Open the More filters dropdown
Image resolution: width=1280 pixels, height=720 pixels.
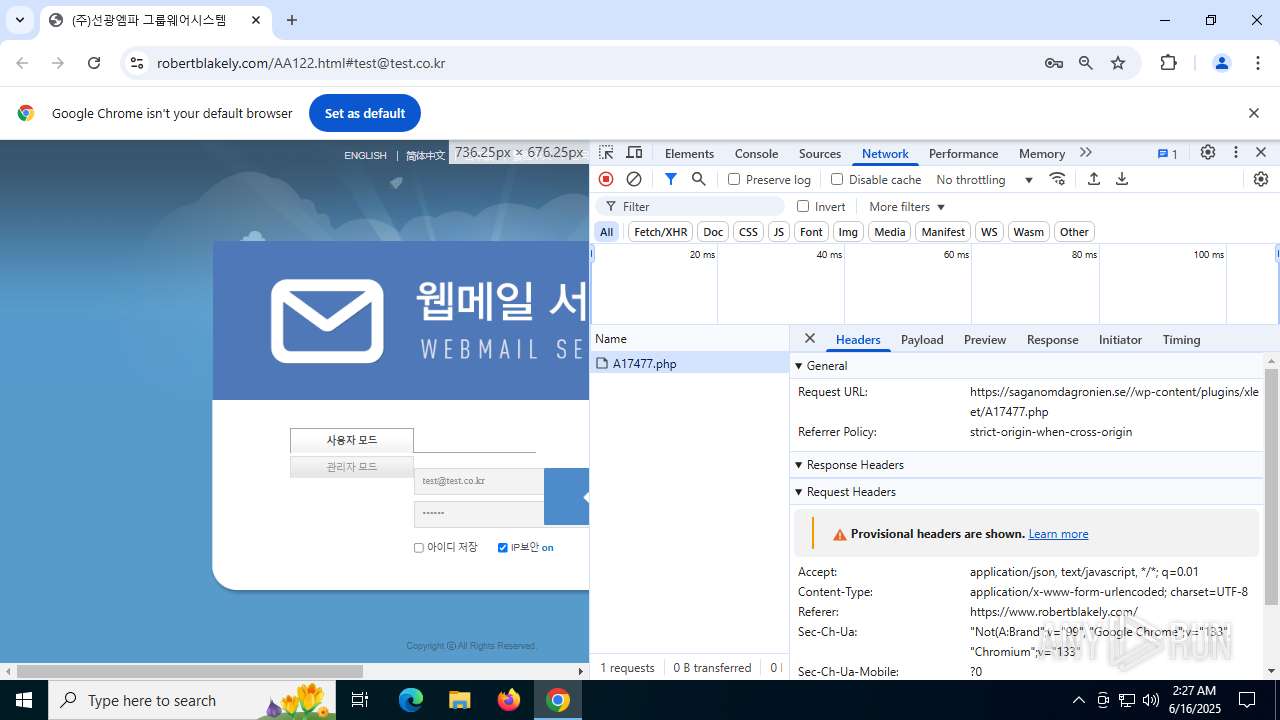[907, 206]
